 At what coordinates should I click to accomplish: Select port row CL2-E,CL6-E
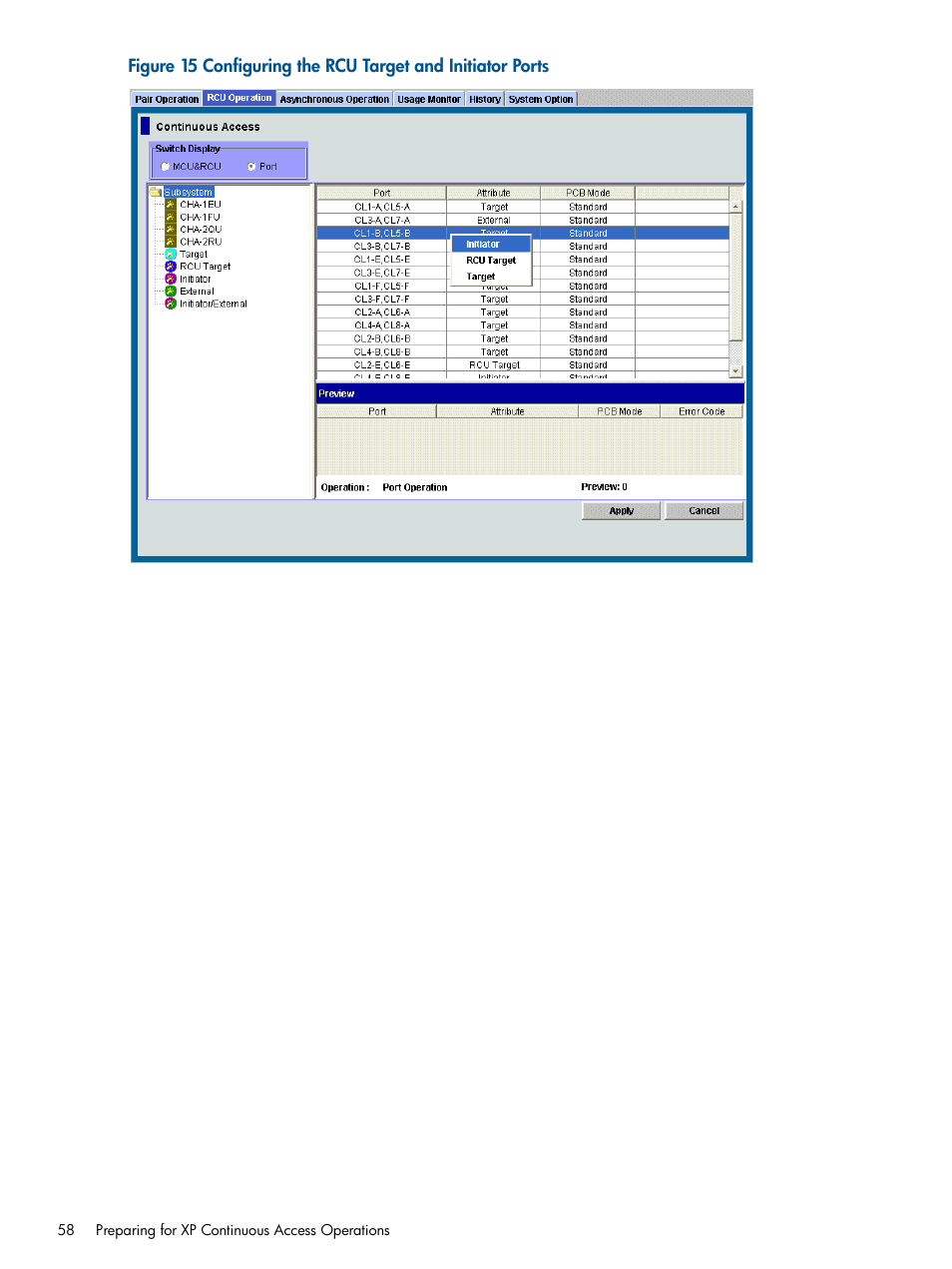[523, 364]
